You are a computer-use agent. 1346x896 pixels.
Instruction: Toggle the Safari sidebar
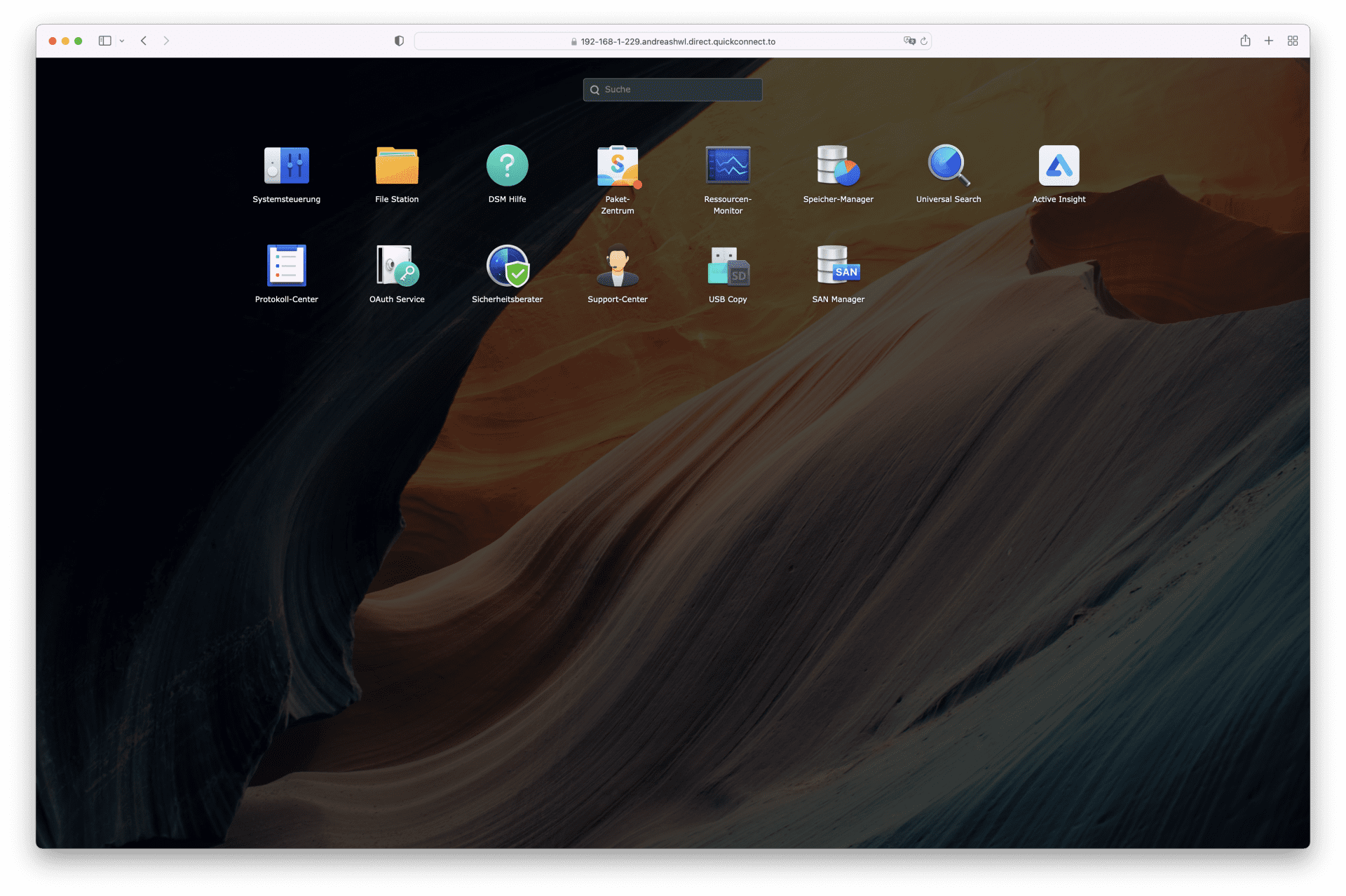(104, 41)
